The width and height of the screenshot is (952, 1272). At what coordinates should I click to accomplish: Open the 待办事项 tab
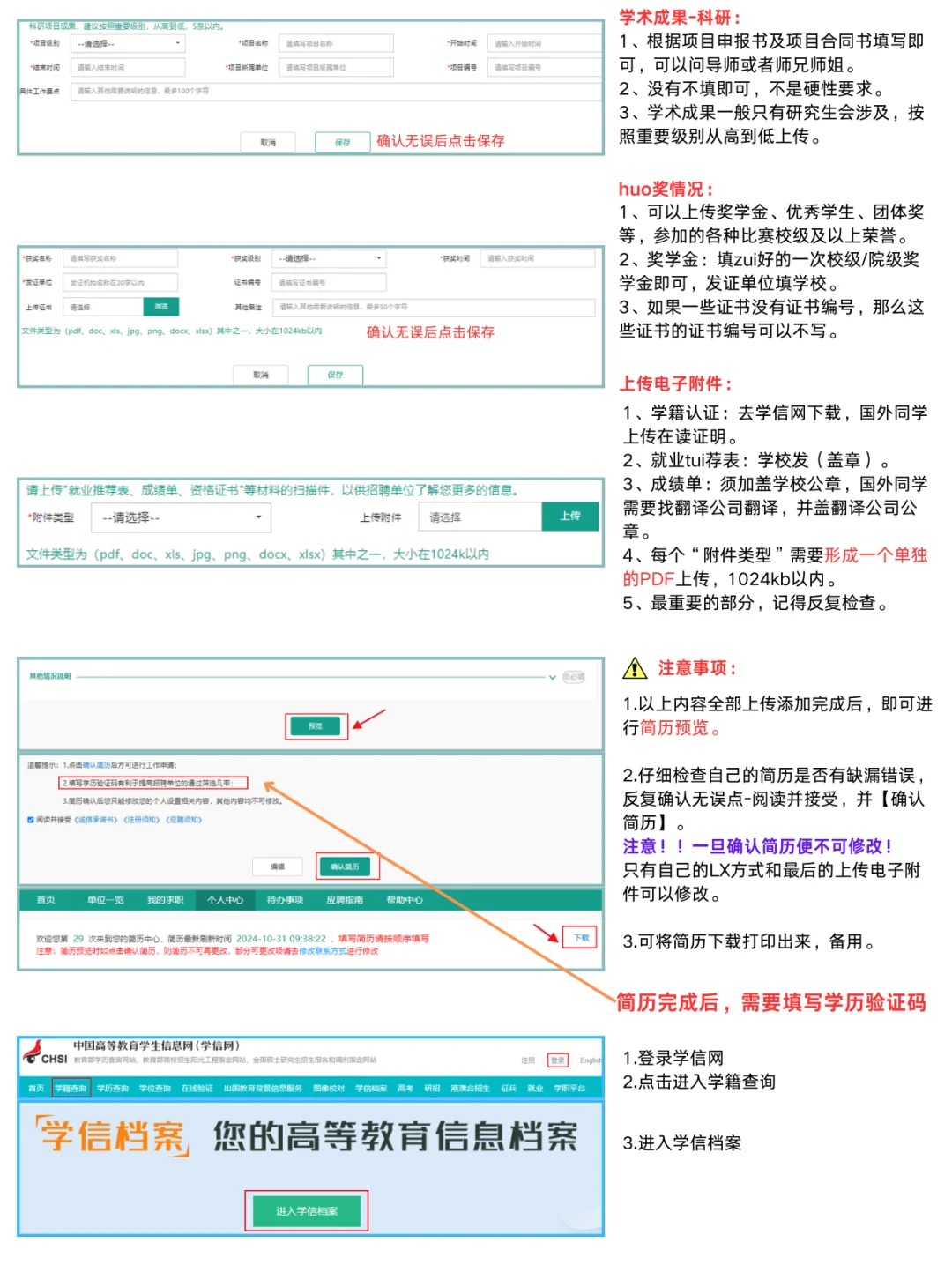[x=285, y=900]
